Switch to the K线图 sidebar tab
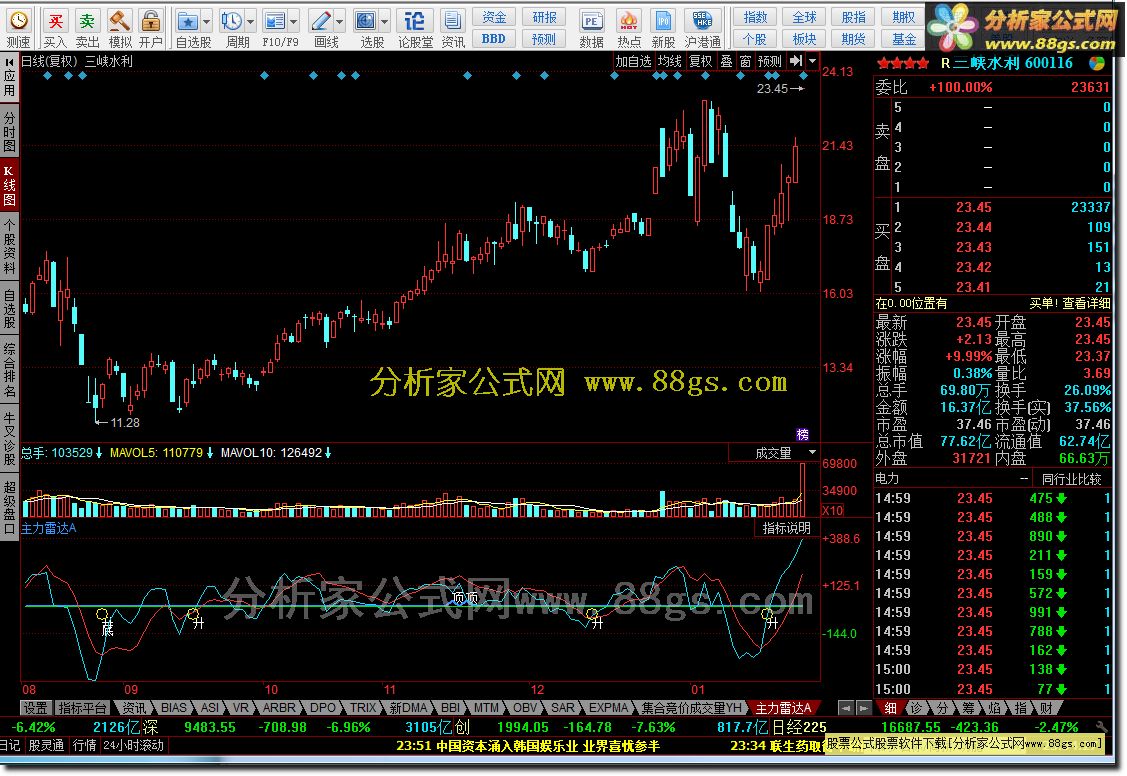The image size is (1127, 776). tap(9, 185)
